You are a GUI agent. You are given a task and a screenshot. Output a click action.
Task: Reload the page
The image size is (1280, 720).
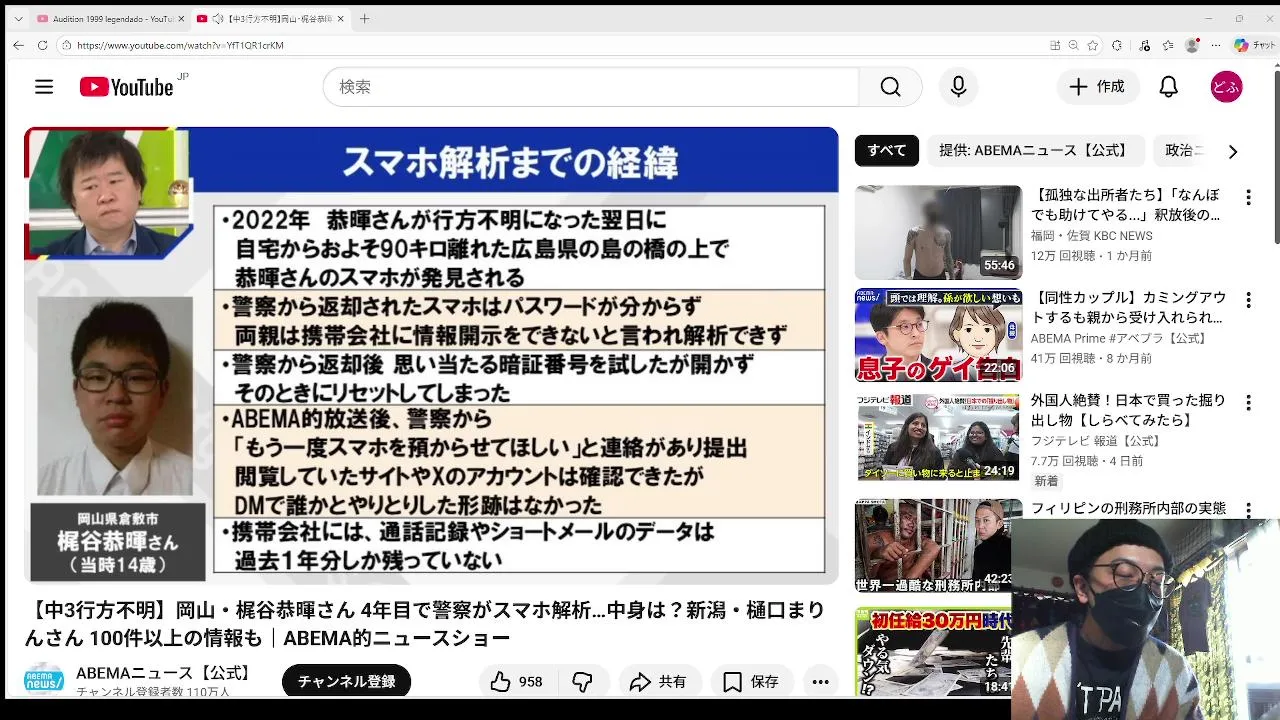point(42,45)
